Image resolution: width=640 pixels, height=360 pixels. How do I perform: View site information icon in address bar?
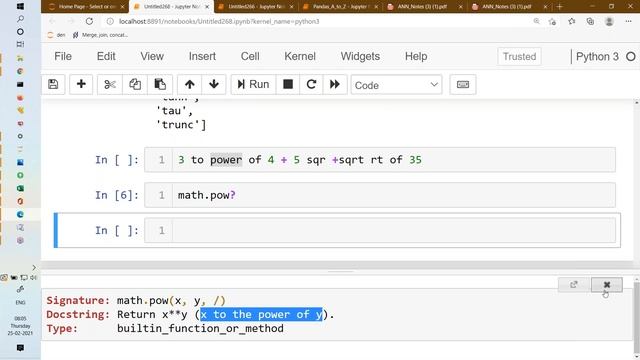point(110,21)
